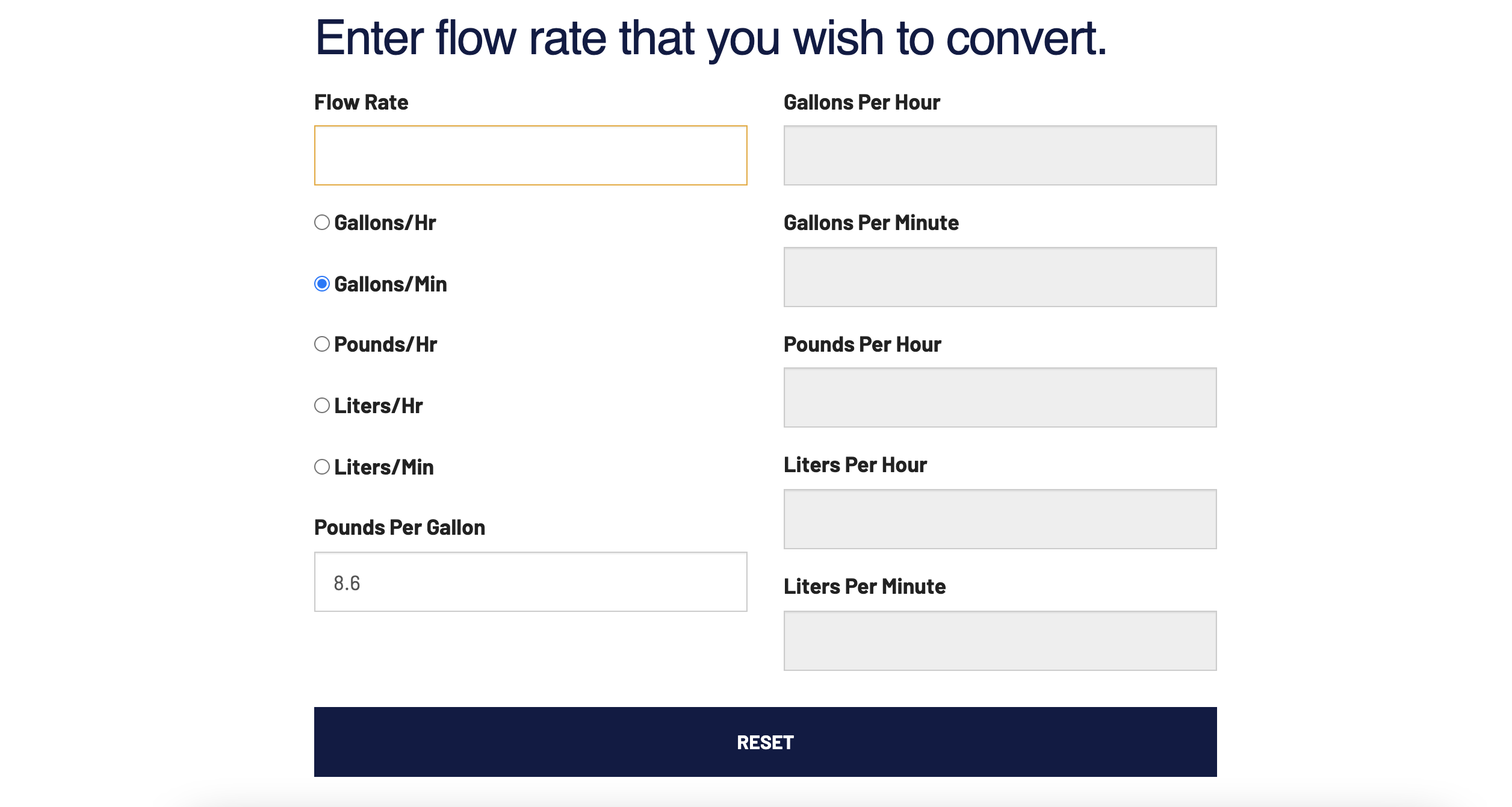Click the Liters Per Minute heading

point(863,585)
